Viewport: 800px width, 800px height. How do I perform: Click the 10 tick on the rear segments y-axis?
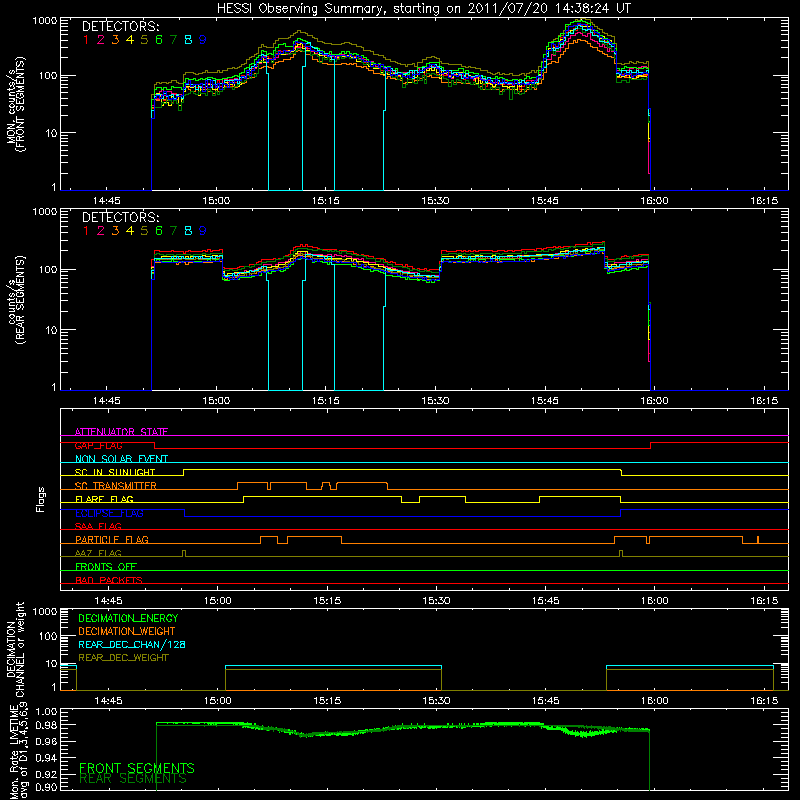[x=51, y=330]
